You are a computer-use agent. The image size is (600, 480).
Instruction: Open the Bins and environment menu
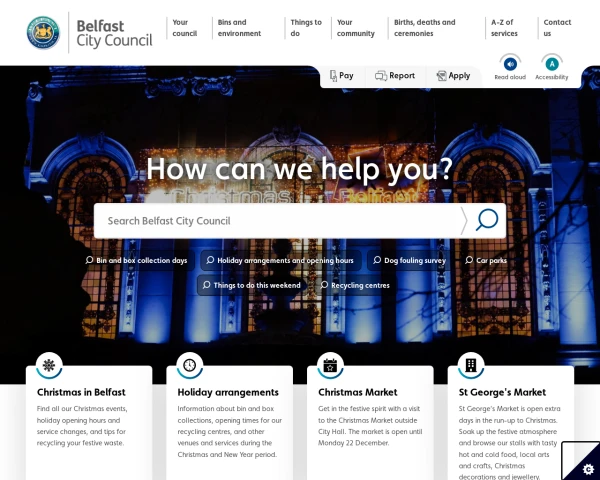pos(239,28)
